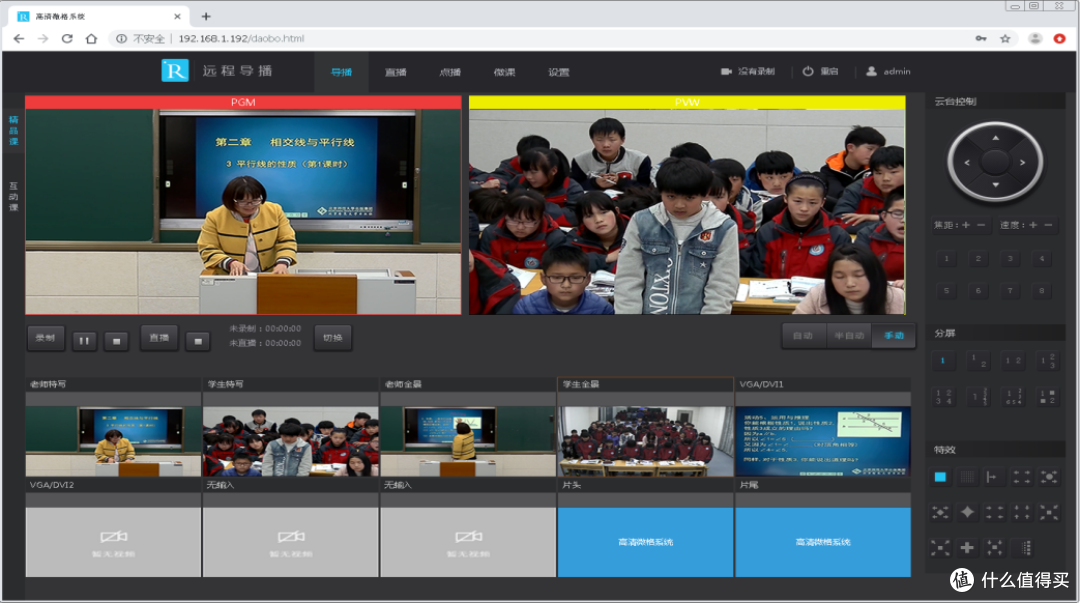Recall PTZ preset position 6

[x=978, y=291]
